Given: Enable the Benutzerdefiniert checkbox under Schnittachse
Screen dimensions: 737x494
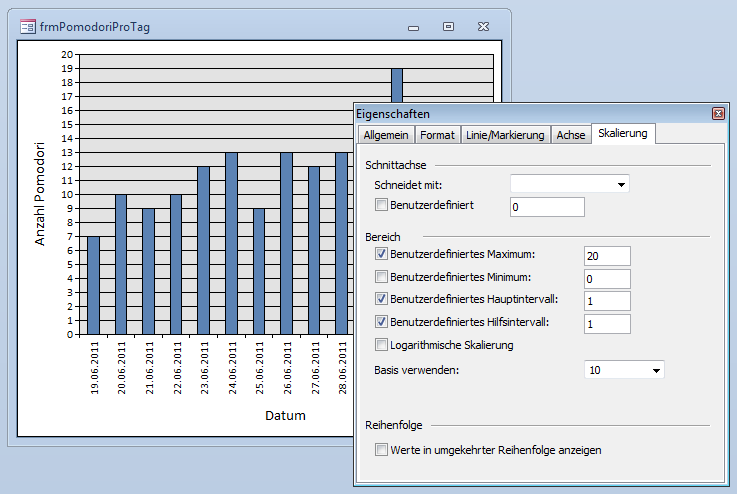Looking at the screenshot, I should click(x=381, y=205).
